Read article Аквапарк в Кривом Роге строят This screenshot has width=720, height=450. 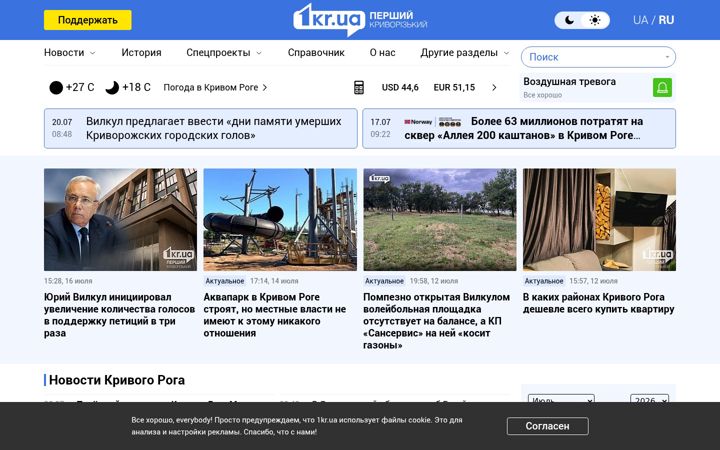point(275,315)
